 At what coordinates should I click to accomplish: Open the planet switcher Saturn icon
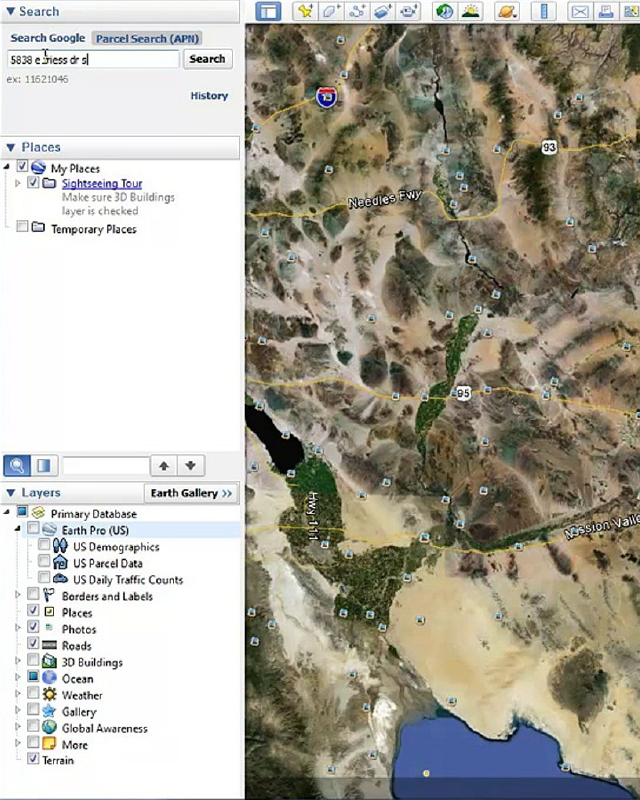[508, 12]
